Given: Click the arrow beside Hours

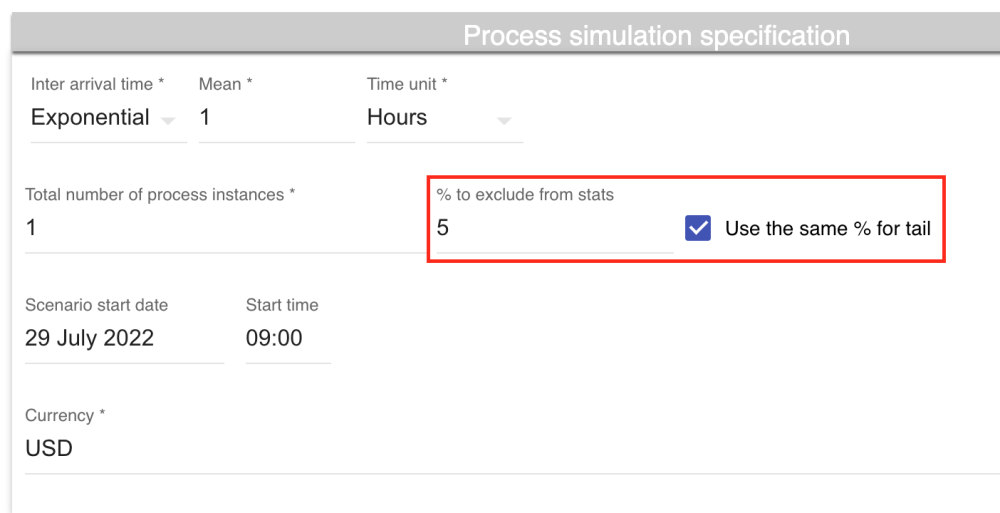Looking at the screenshot, I should [x=504, y=121].
